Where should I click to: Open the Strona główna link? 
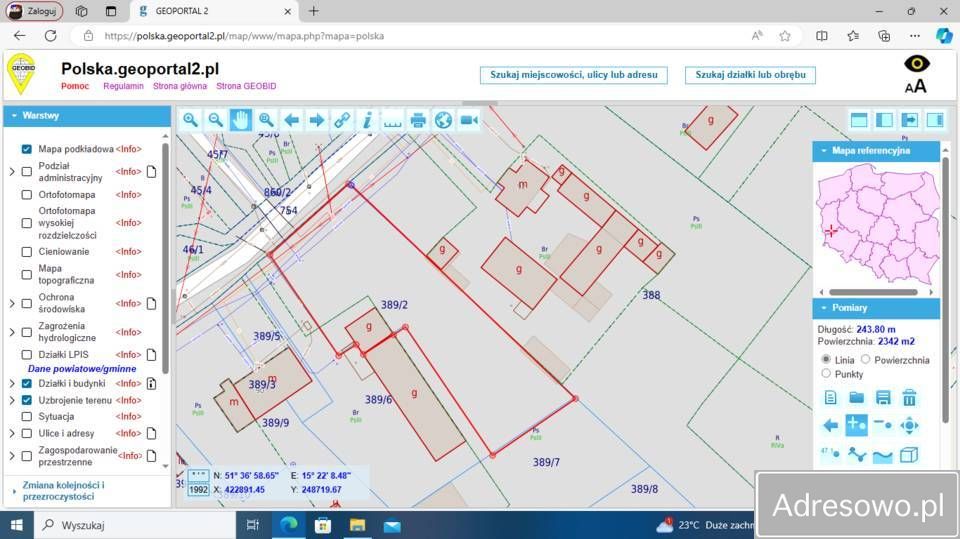coord(180,86)
